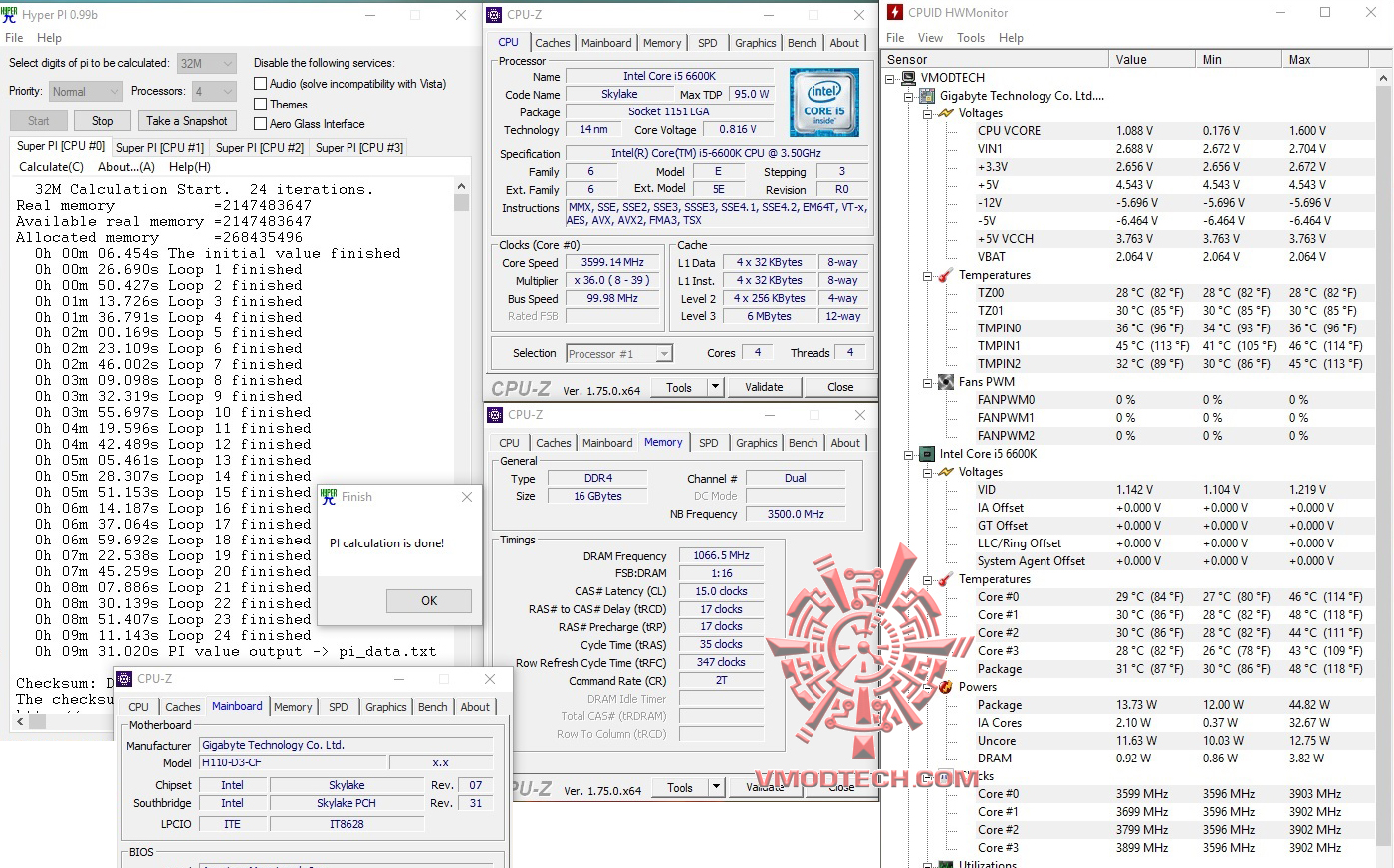Image resolution: width=1394 pixels, height=868 pixels.
Task: Click the Intel Core i5 logo badge in CPU-Z
Action: coord(824,104)
